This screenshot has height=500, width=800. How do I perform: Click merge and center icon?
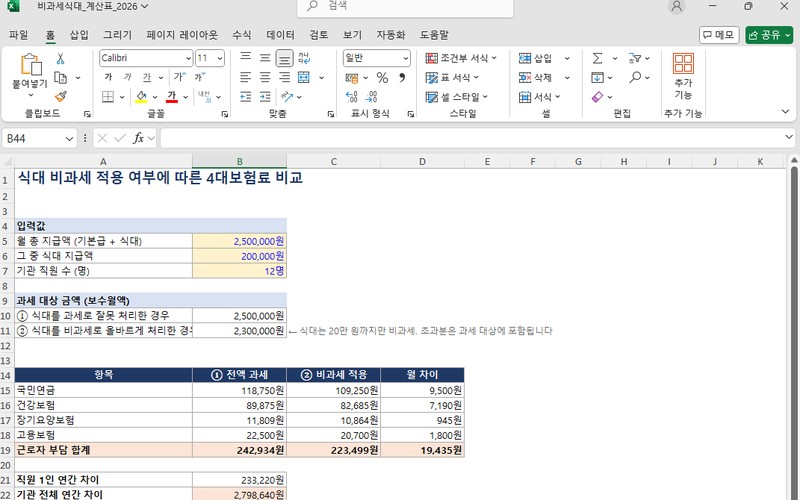[304, 77]
